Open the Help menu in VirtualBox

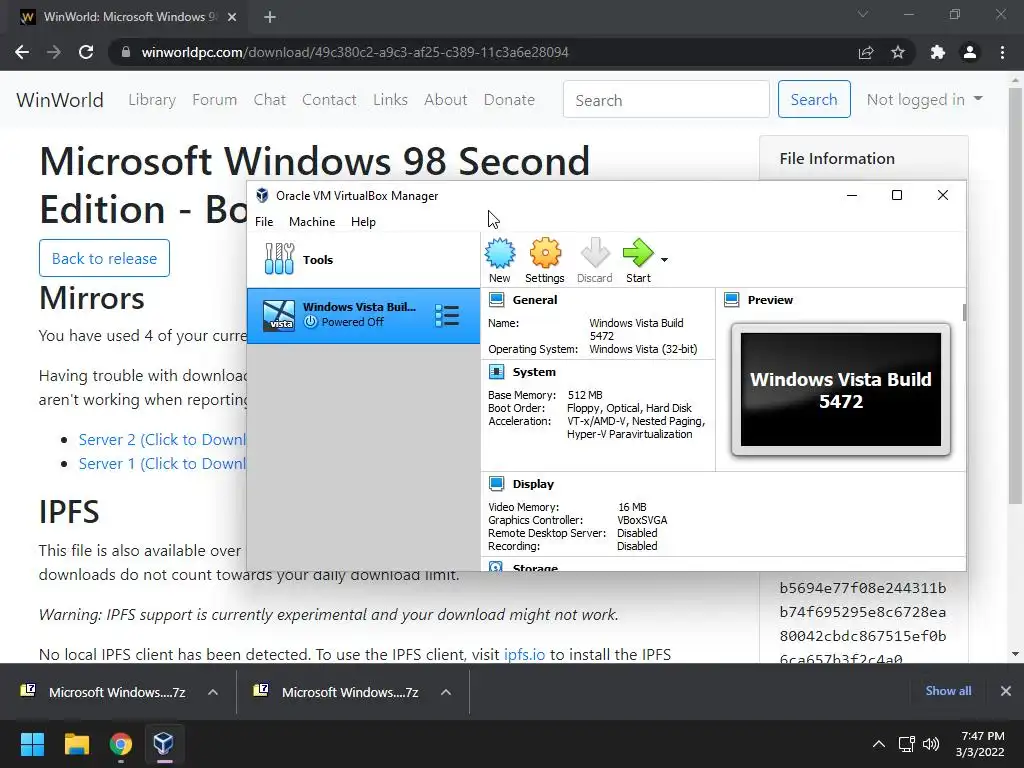(x=363, y=221)
